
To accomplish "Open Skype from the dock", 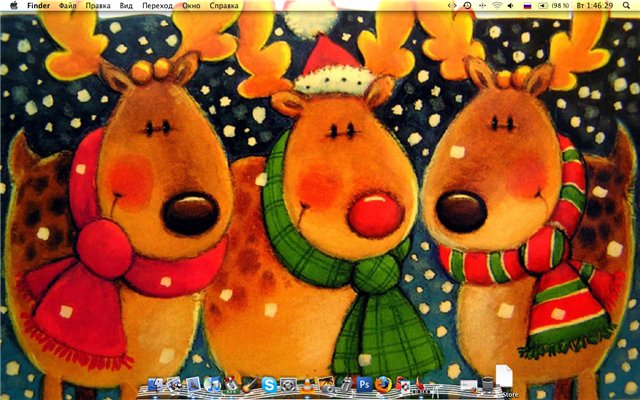I will [270, 383].
